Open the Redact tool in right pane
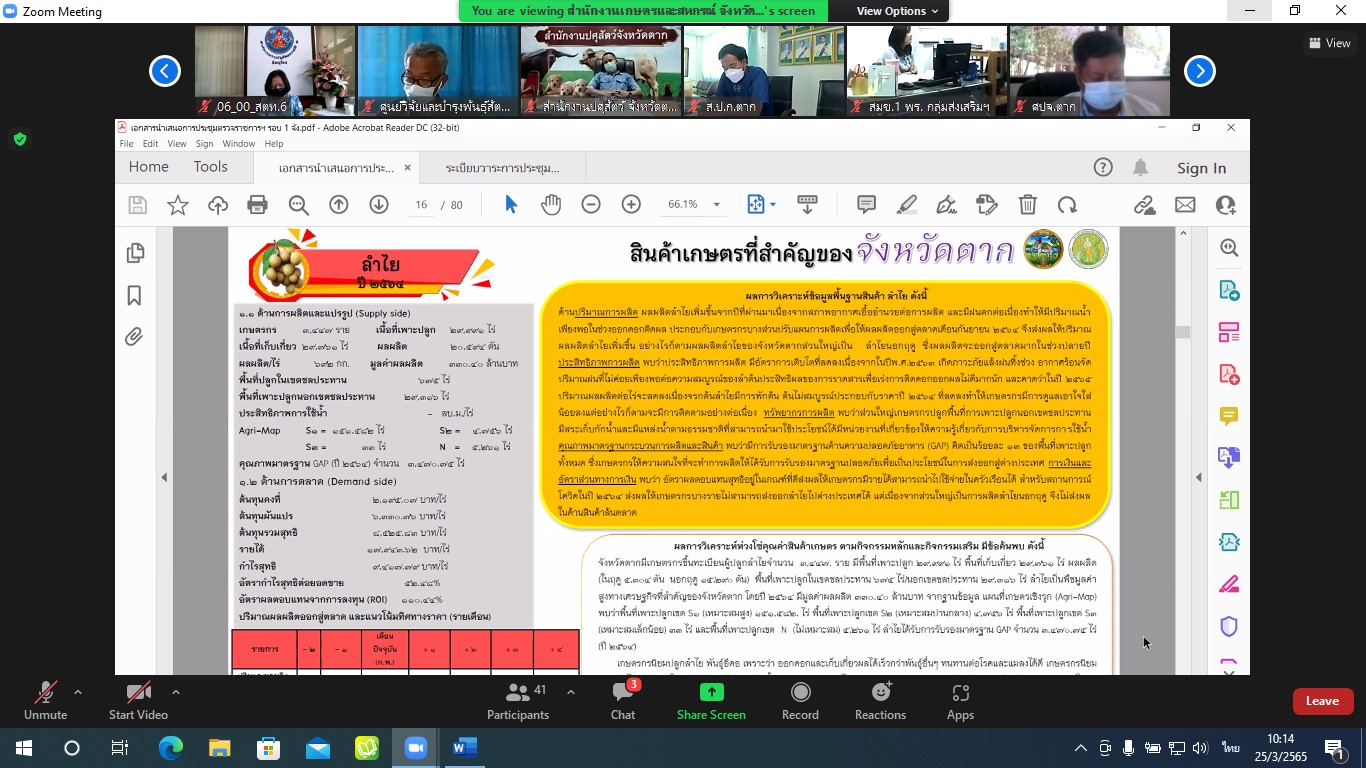Screen dimensions: 1366x768 pos(1229,584)
